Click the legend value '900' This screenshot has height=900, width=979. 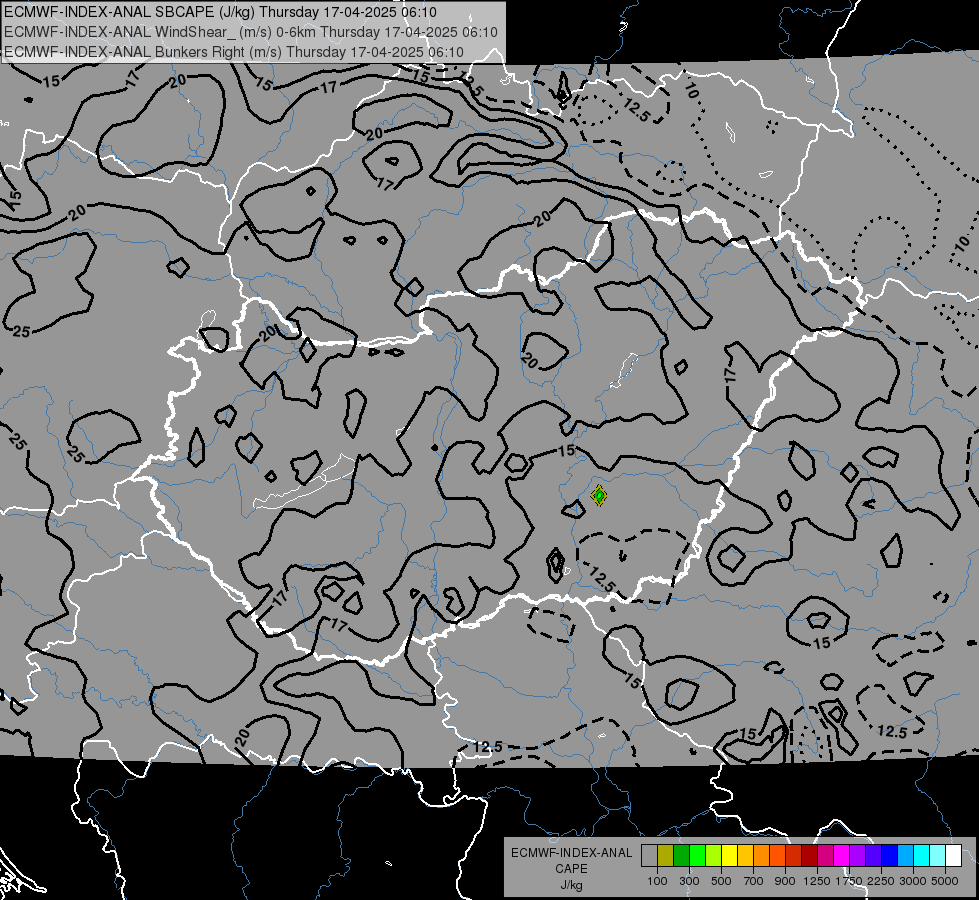[785, 881]
